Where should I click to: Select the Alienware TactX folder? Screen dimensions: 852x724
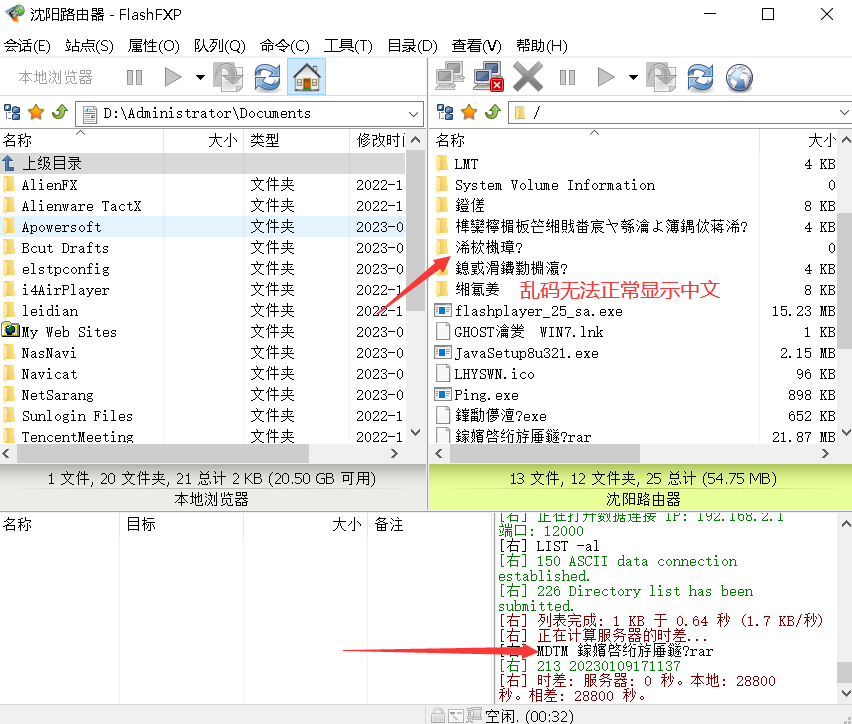tap(202, 206)
